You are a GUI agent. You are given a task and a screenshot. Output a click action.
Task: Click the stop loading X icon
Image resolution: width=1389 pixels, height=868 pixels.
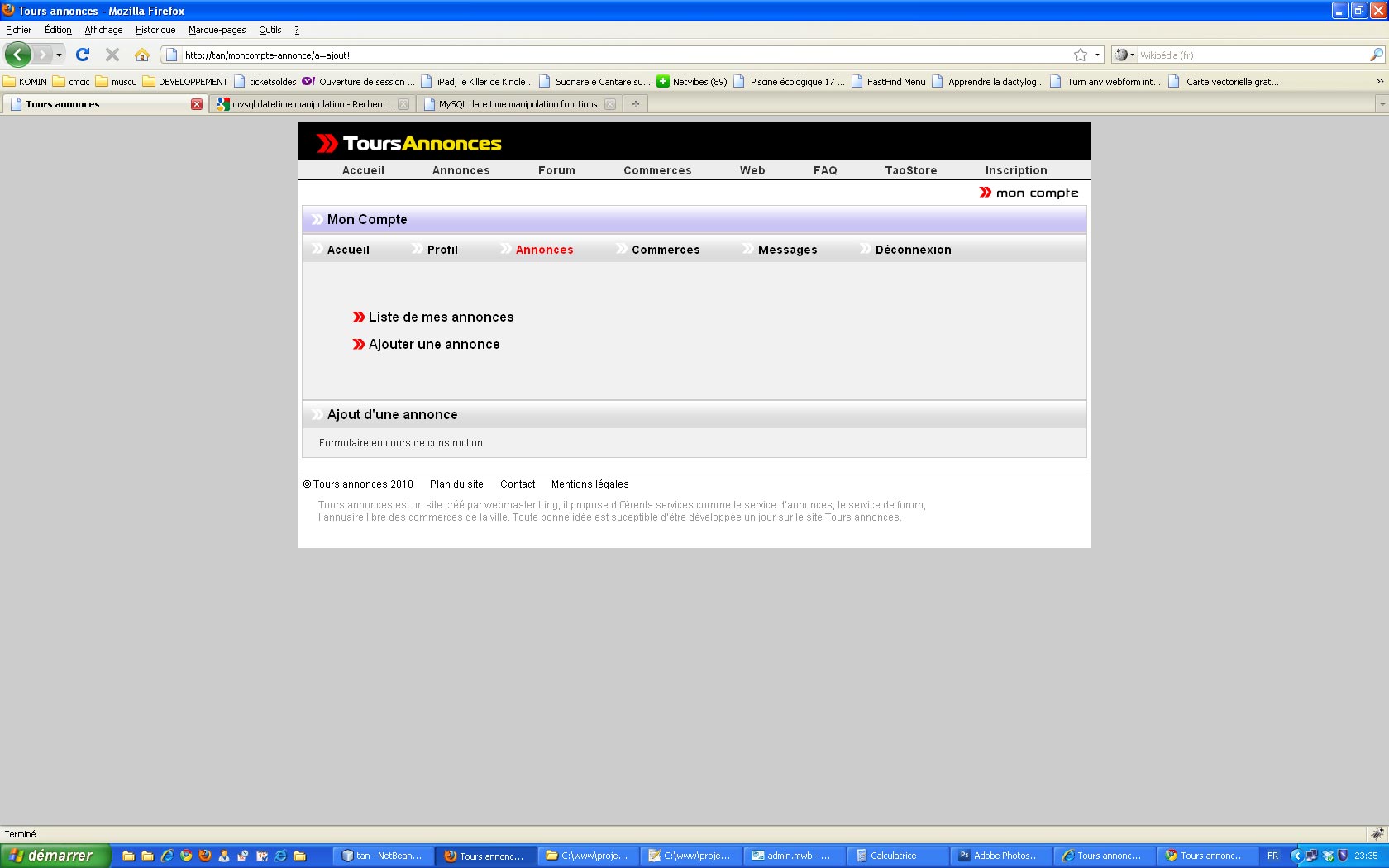coord(112,55)
